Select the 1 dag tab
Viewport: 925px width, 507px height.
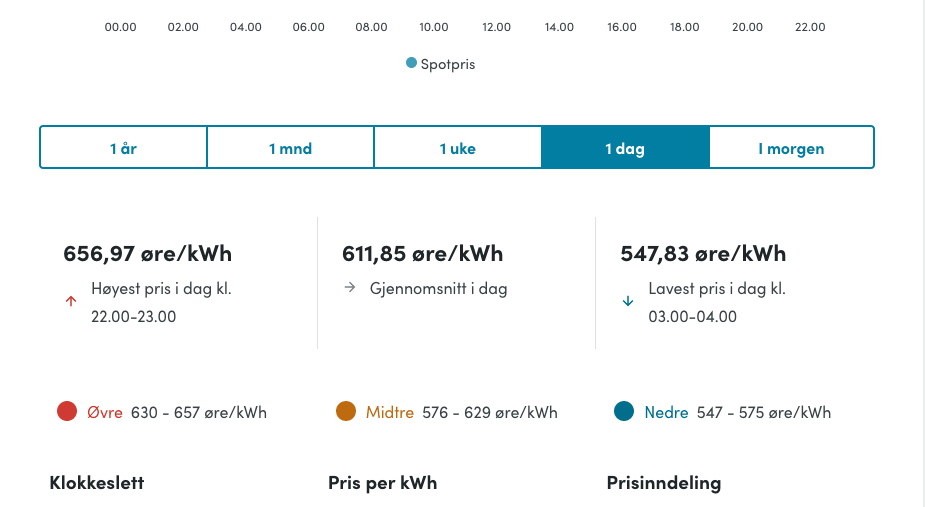click(625, 148)
